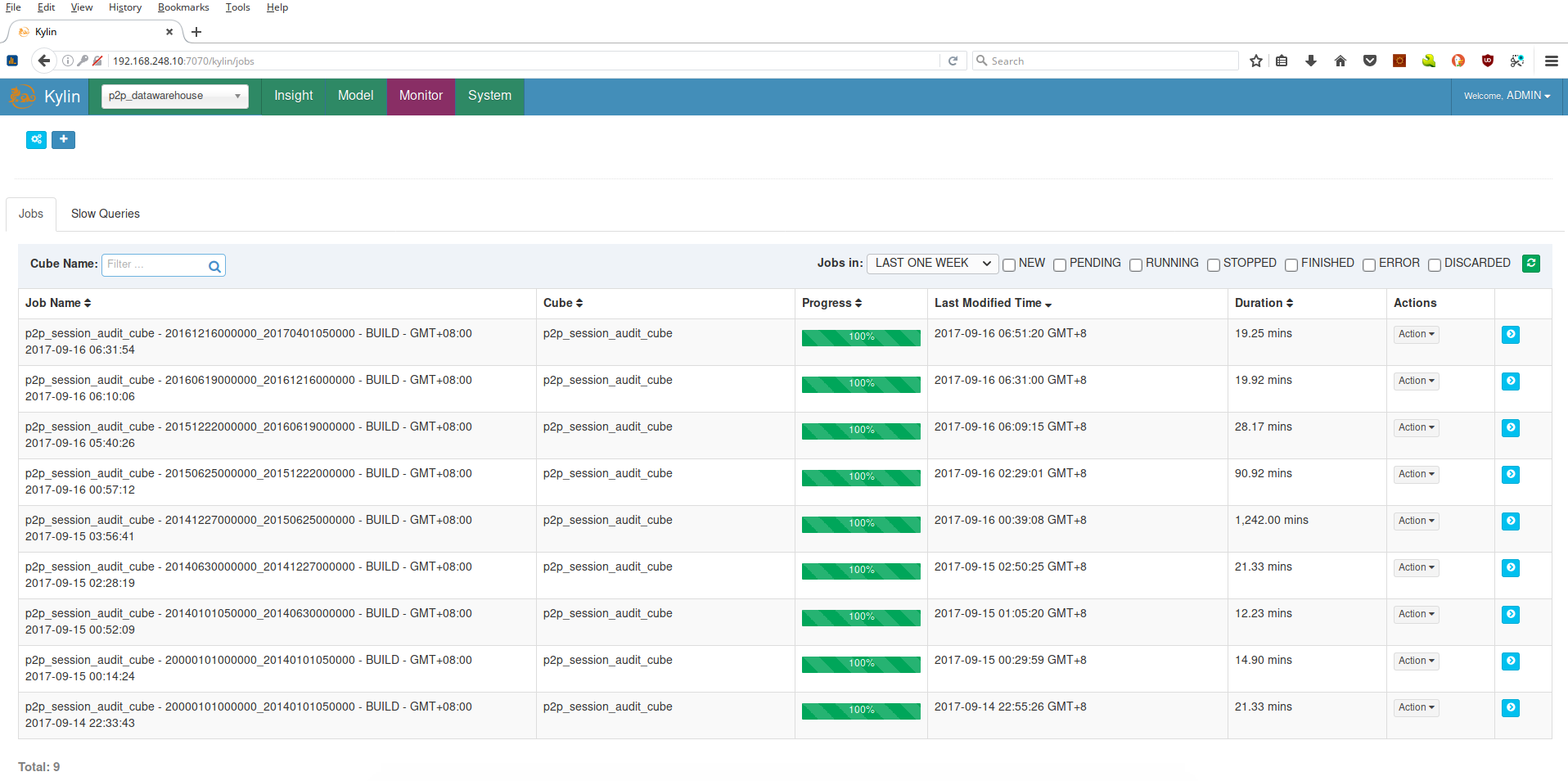
Task: Open details arrow for job finished 06:51:20
Action: [1511, 334]
